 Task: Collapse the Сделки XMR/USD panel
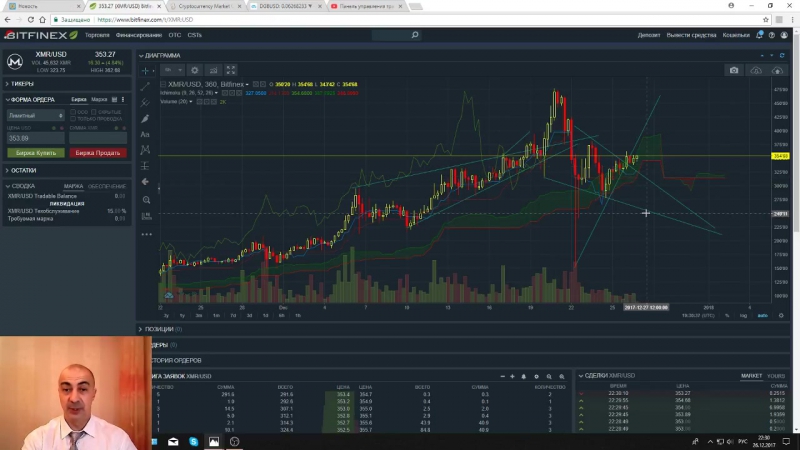(x=607, y=376)
